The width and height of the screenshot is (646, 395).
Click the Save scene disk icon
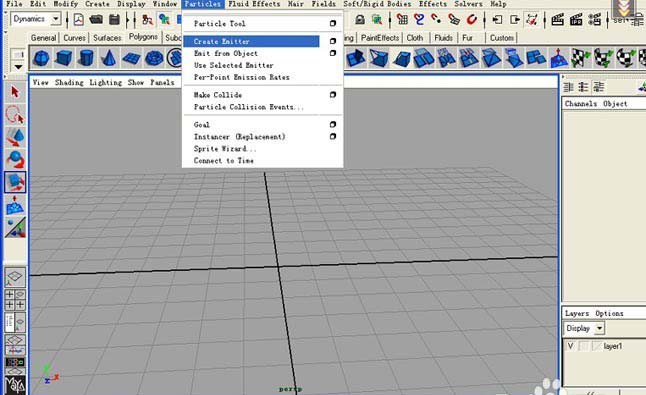114,19
